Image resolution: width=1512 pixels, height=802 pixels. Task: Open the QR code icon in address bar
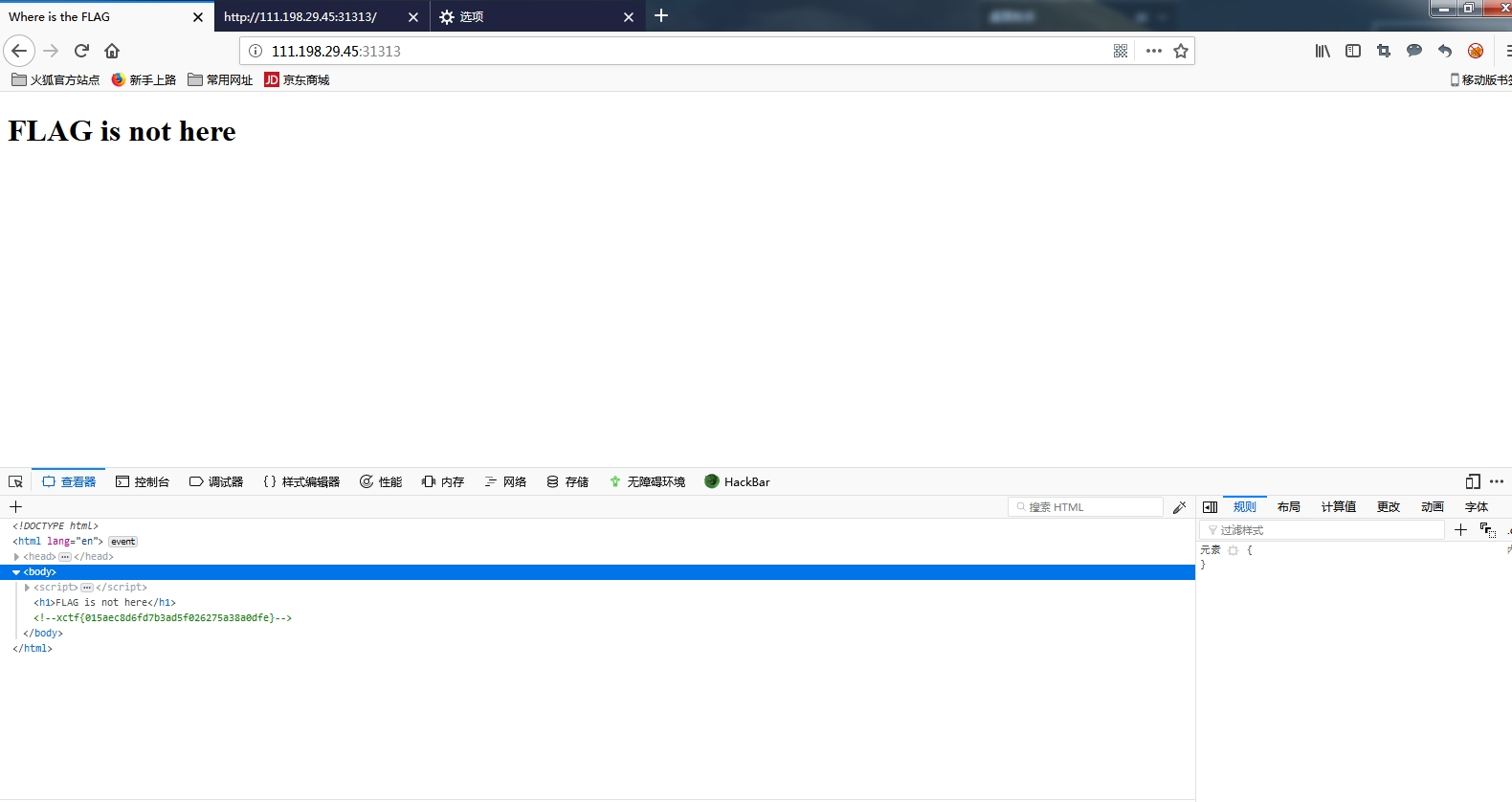coord(1121,51)
